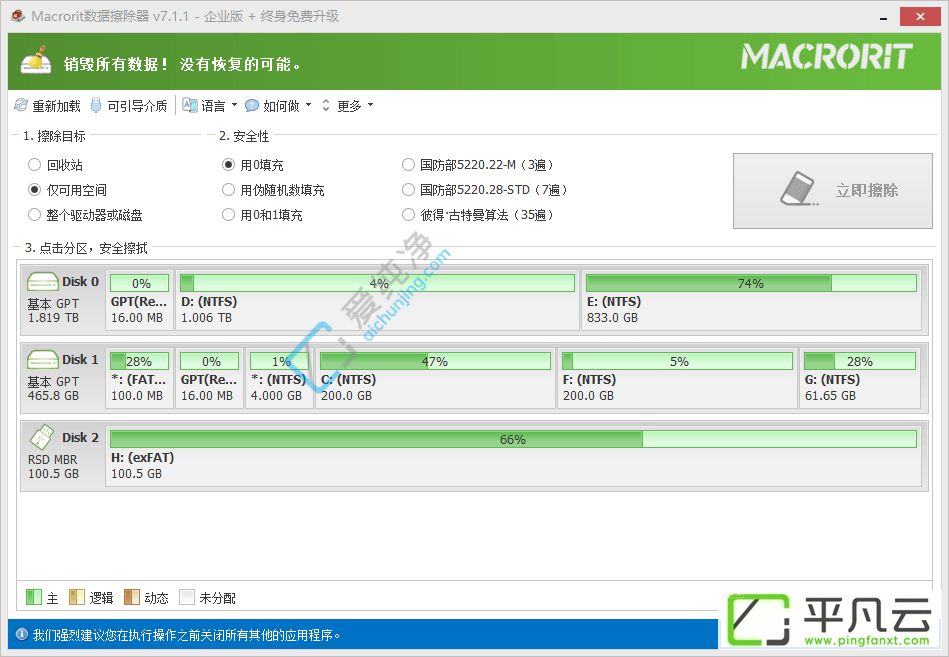Click the how-to help bubble icon

point(252,105)
